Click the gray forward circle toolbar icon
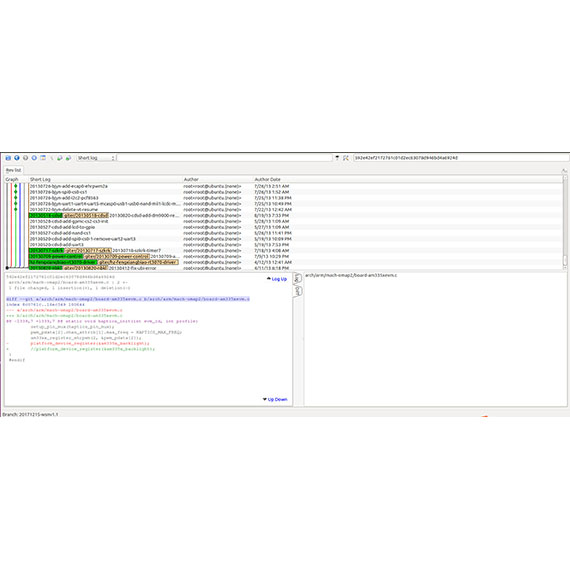This screenshot has height=570, width=570. point(25,158)
